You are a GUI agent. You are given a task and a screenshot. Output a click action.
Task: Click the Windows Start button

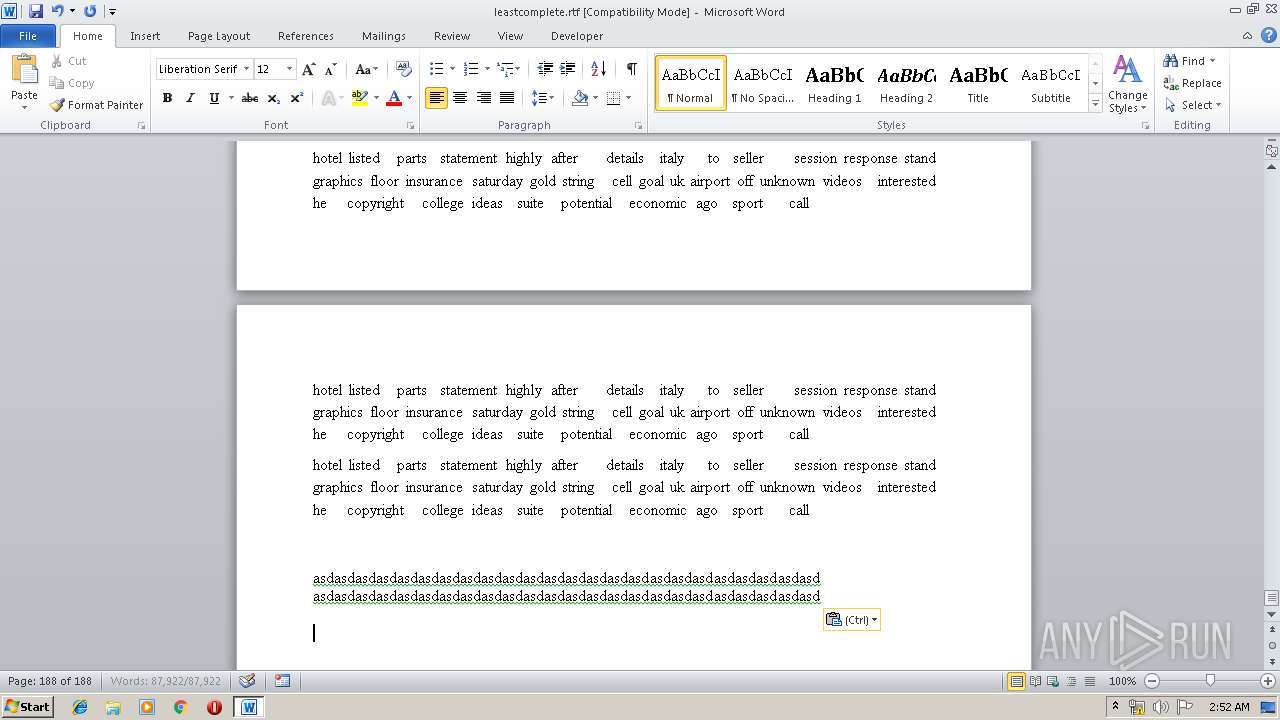(27, 706)
